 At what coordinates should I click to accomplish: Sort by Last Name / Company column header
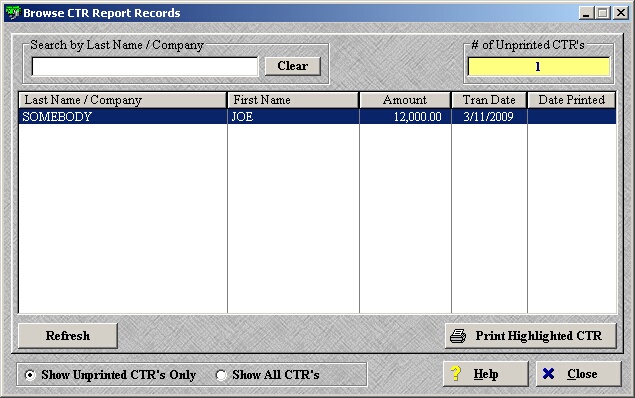point(122,100)
